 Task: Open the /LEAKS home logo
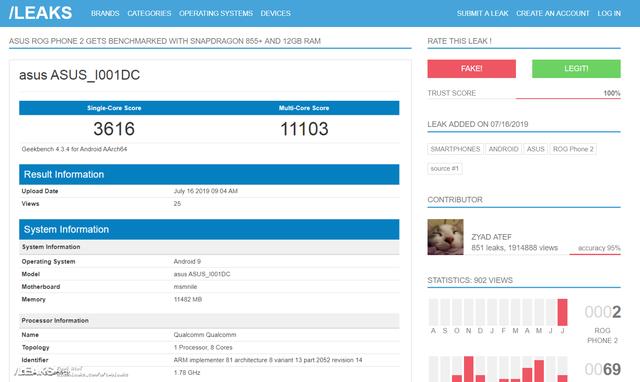click(40, 13)
